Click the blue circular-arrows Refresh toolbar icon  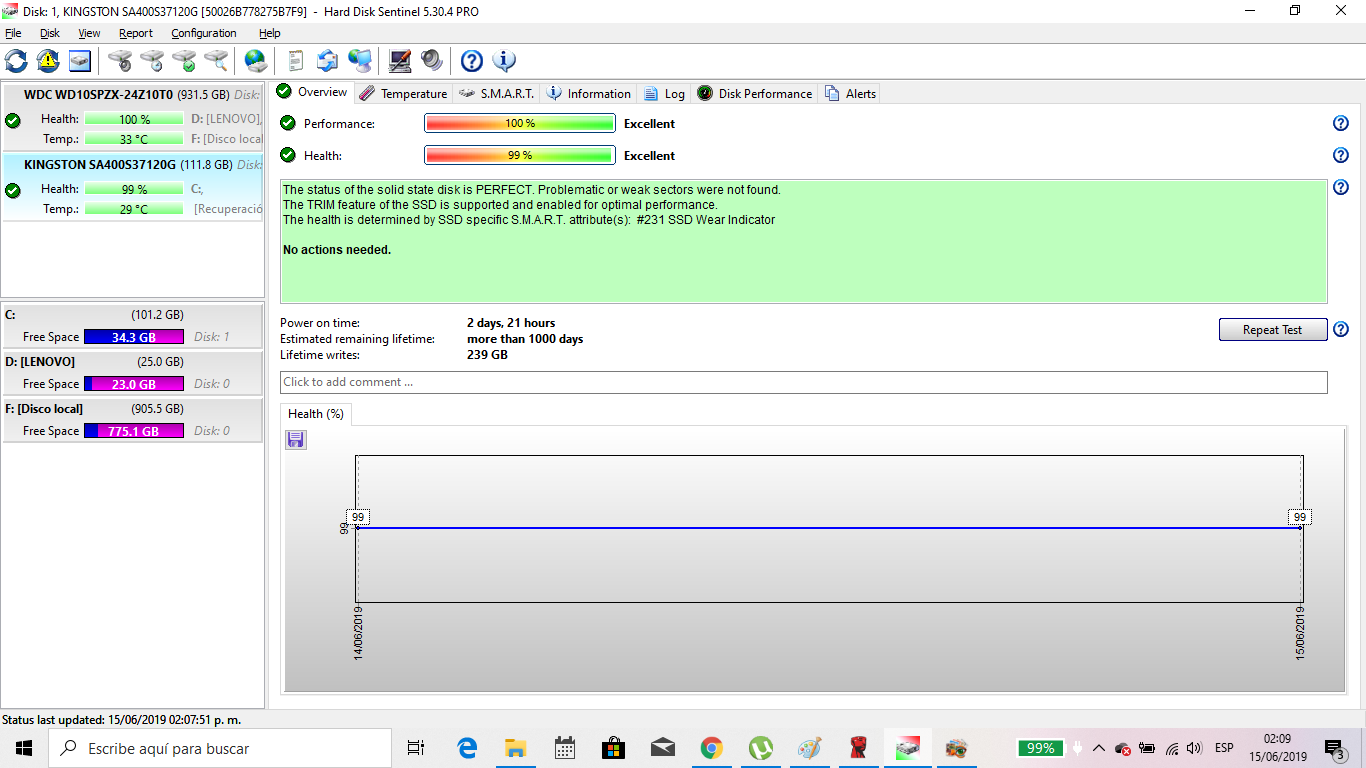tap(16, 61)
